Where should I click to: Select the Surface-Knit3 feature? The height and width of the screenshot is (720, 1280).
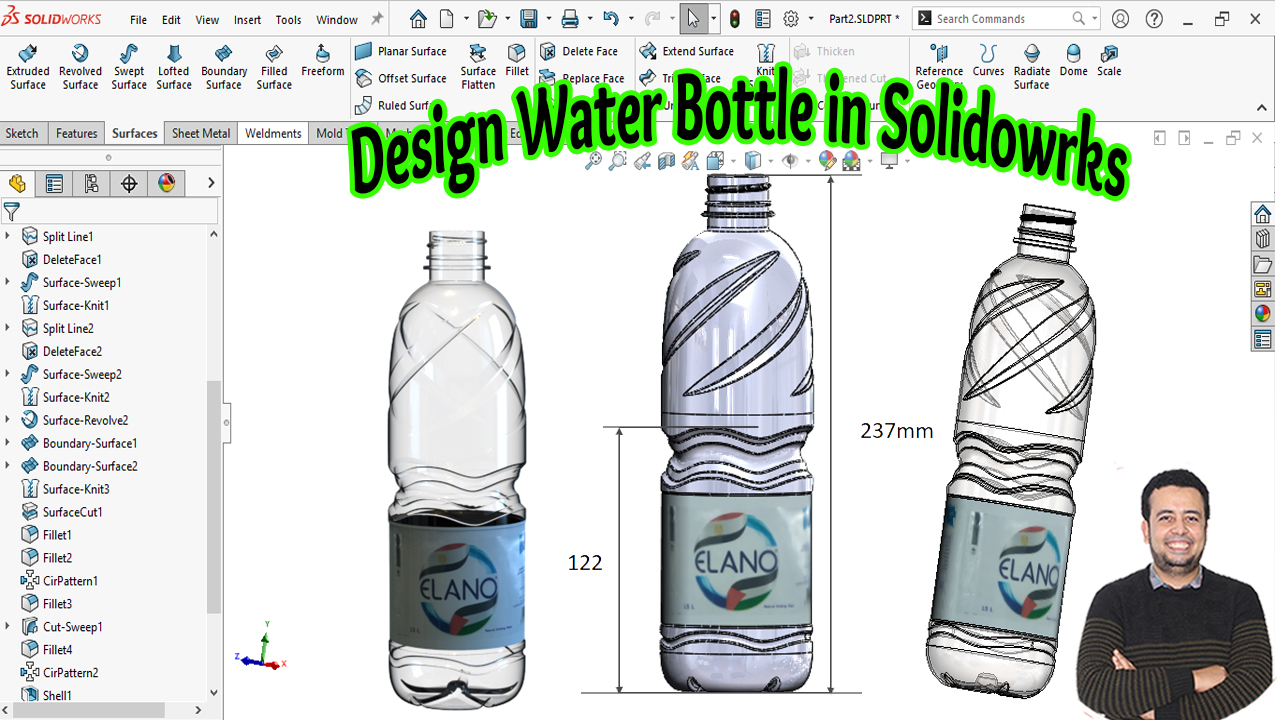pos(65,489)
